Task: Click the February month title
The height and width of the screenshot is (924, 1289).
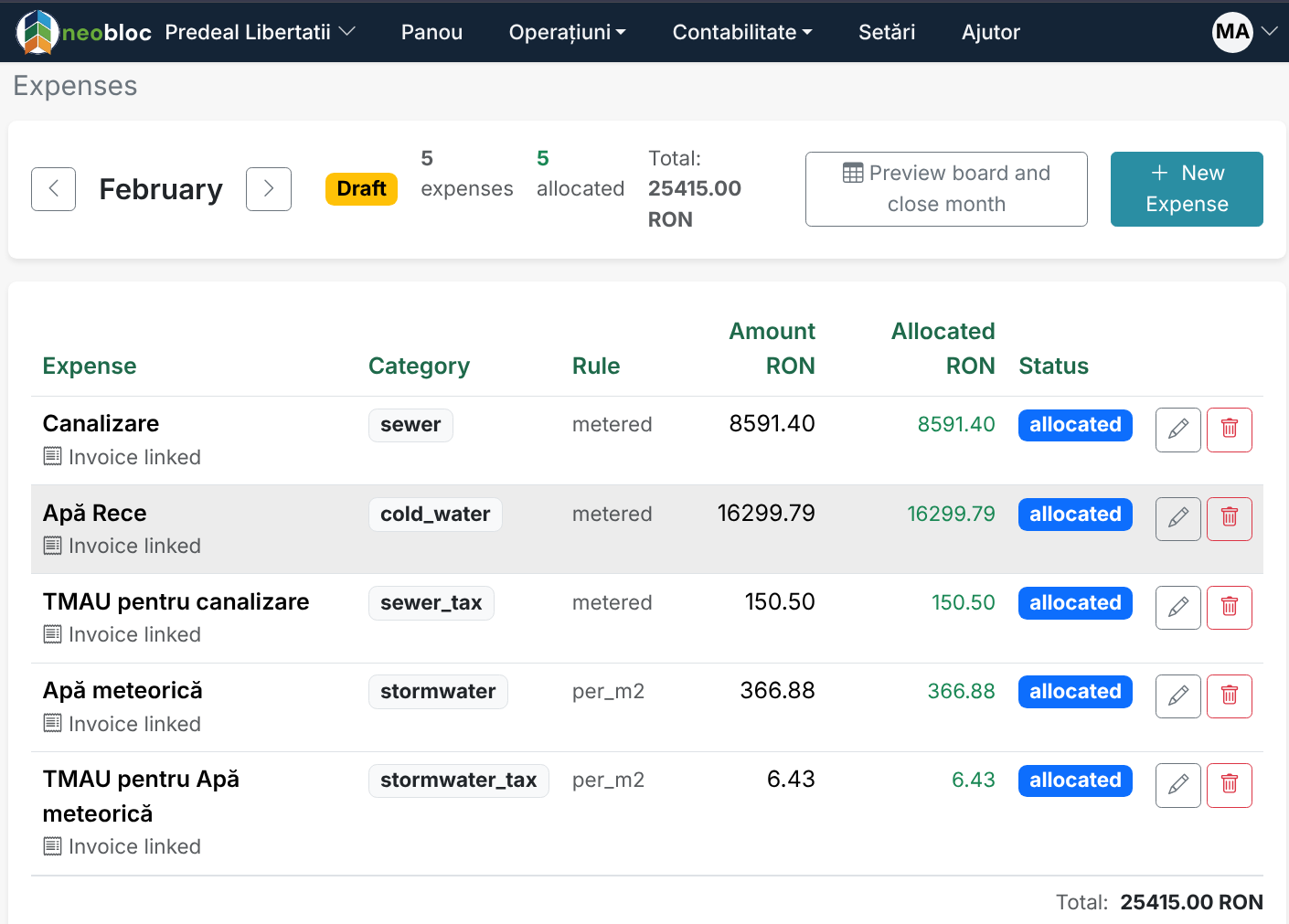Action: [161, 189]
